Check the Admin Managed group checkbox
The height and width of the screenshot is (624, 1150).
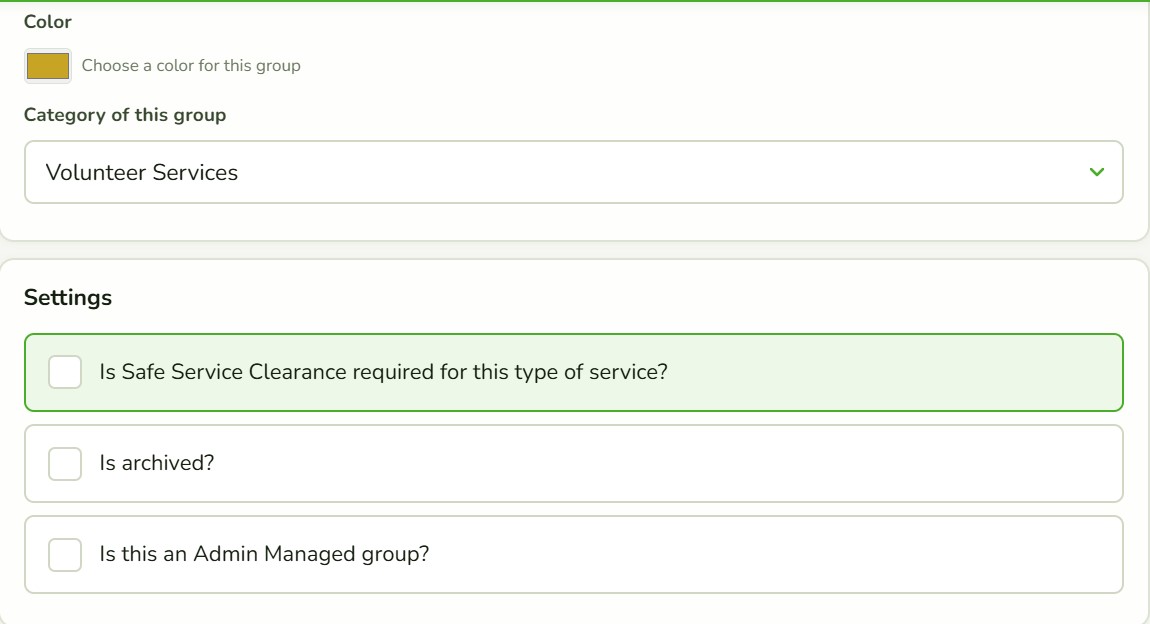pos(65,554)
